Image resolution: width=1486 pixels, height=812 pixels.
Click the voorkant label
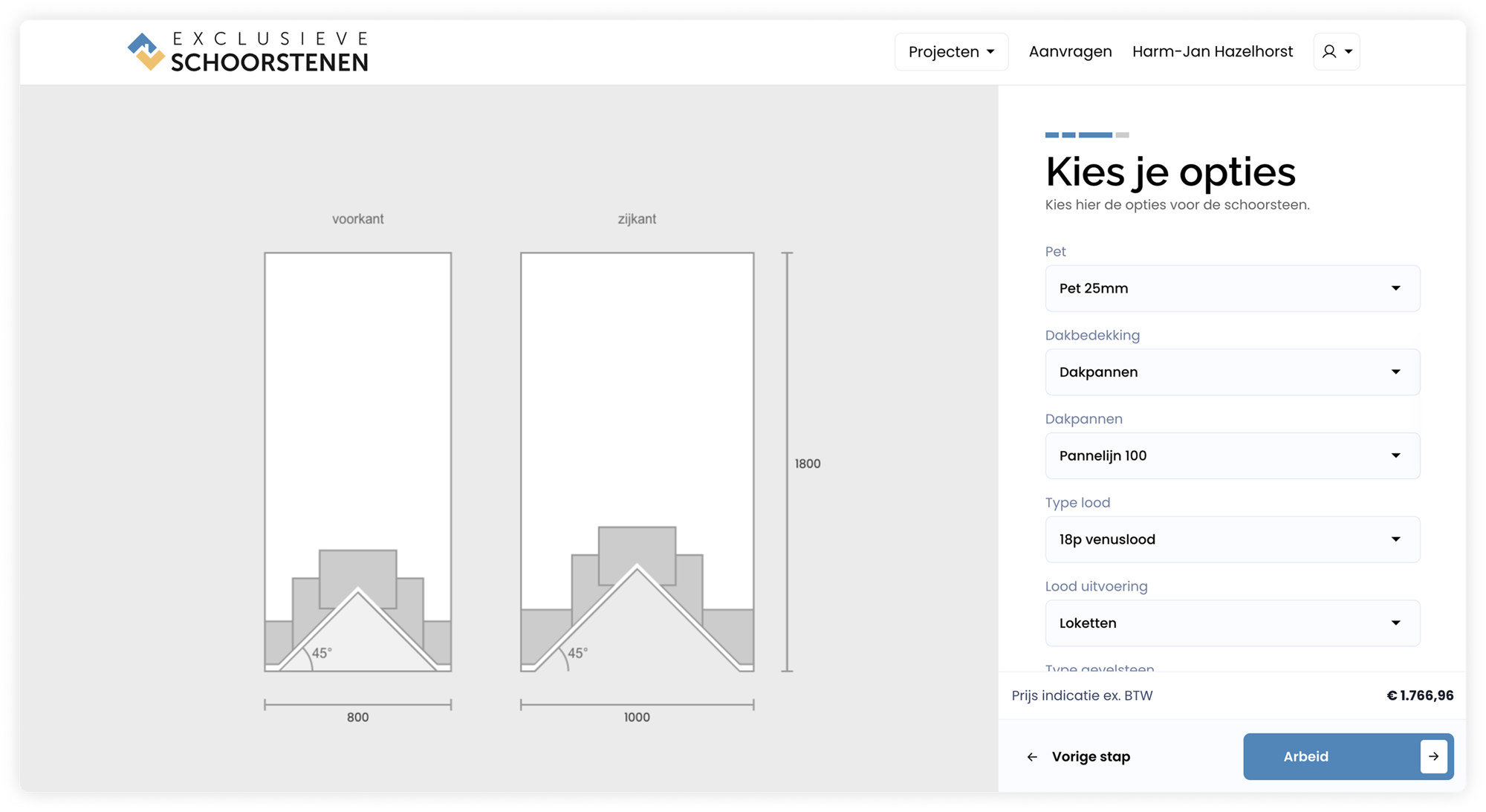tap(357, 219)
